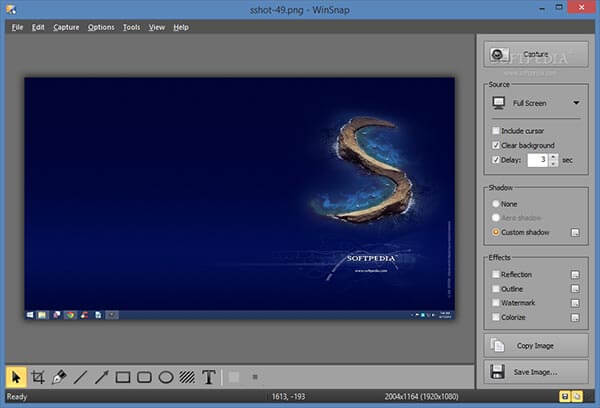Open the Options menu
600x408 pixels.
tap(101, 28)
